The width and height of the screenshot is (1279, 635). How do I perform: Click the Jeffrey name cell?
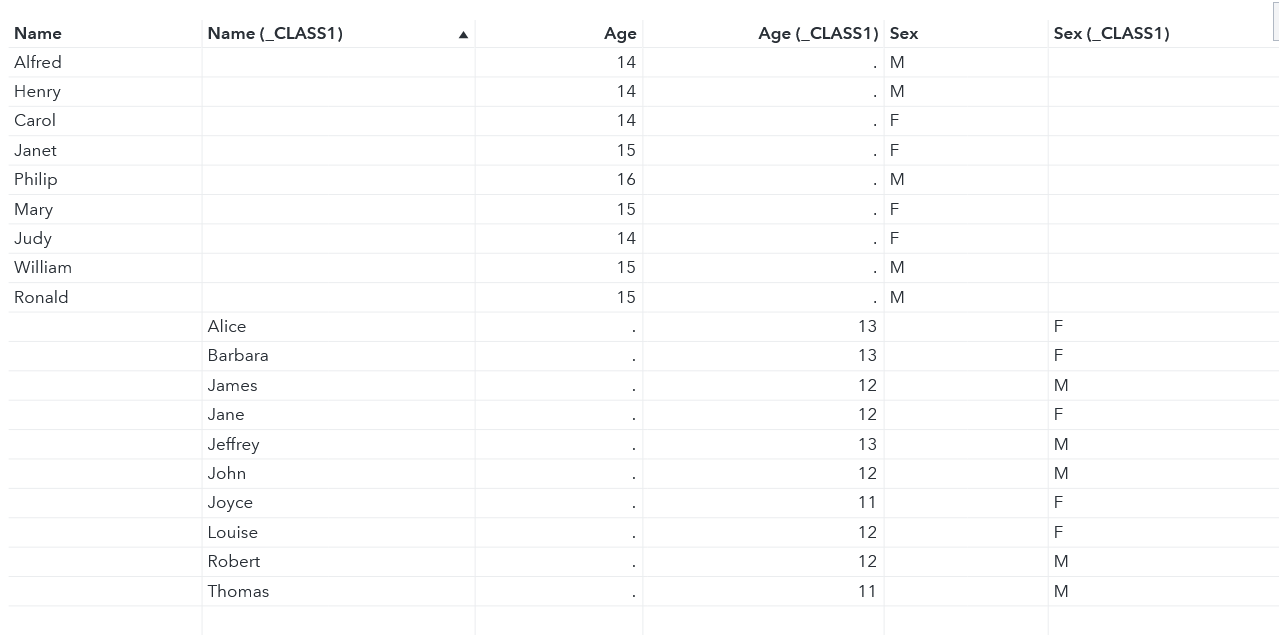pos(234,444)
